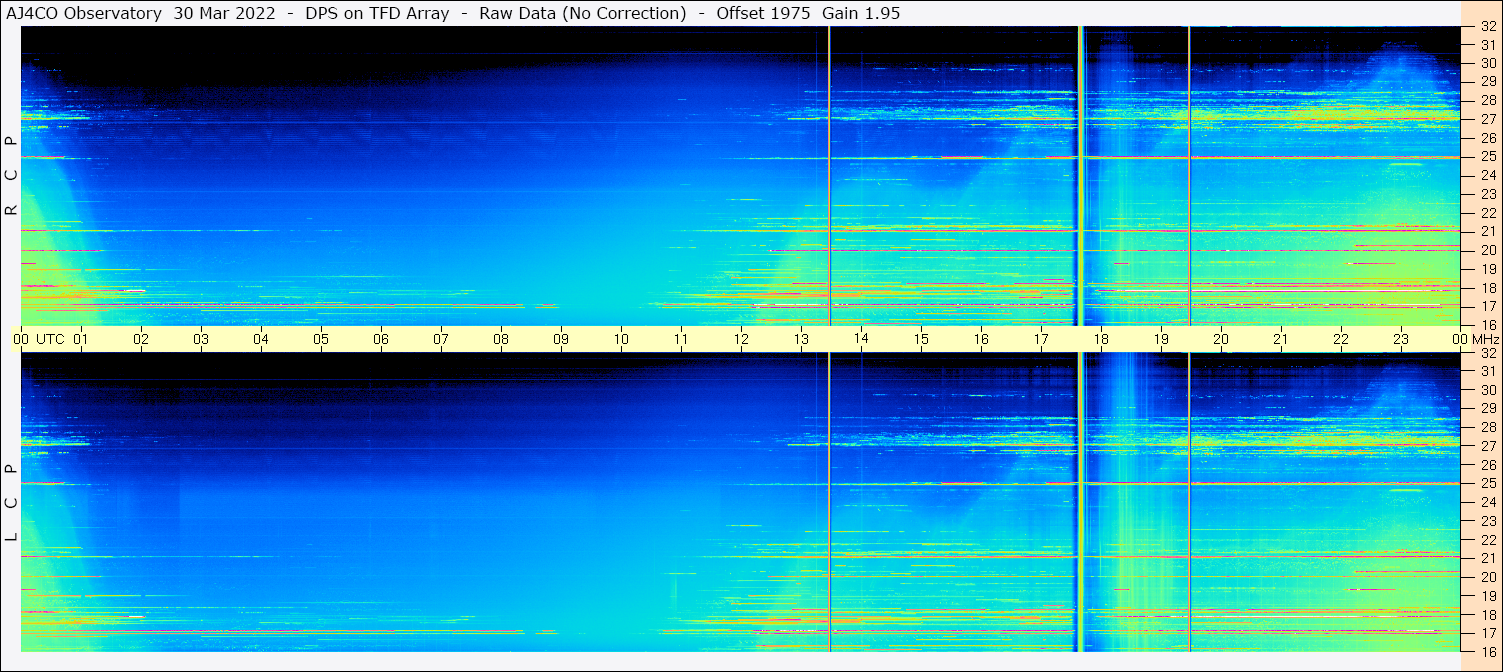Select the 20 MHz tick on the RCP scale
This screenshot has height=672, width=1503.
point(1487,250)
